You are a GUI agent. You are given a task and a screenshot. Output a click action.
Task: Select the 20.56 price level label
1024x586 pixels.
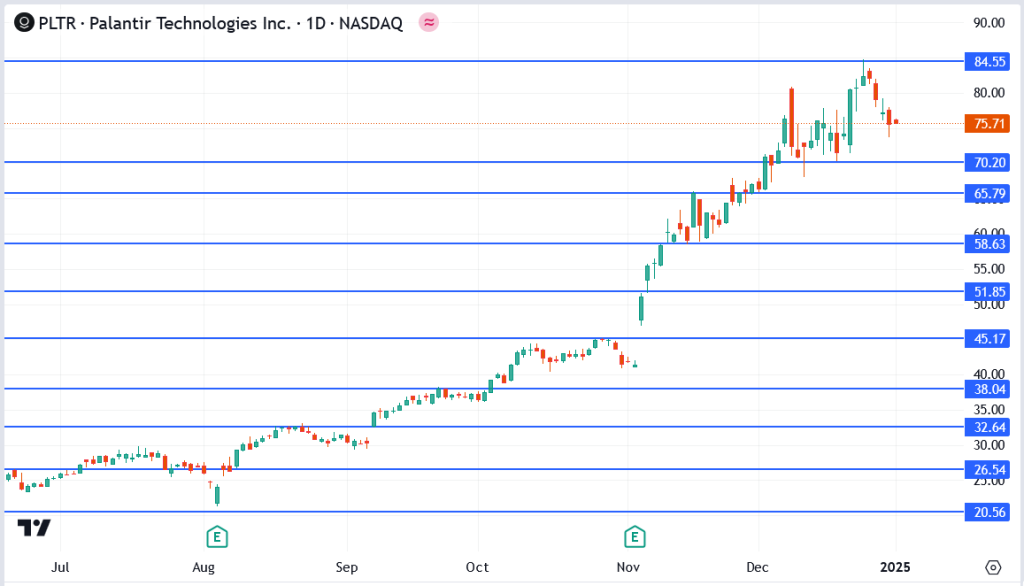pyautogui.click(x=988, y=512)
